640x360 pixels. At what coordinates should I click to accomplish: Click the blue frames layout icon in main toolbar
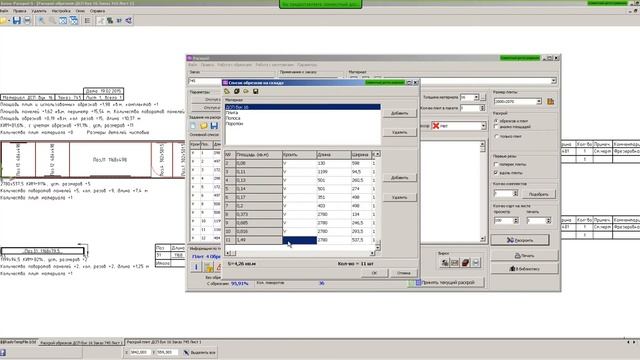coord(74,20)
